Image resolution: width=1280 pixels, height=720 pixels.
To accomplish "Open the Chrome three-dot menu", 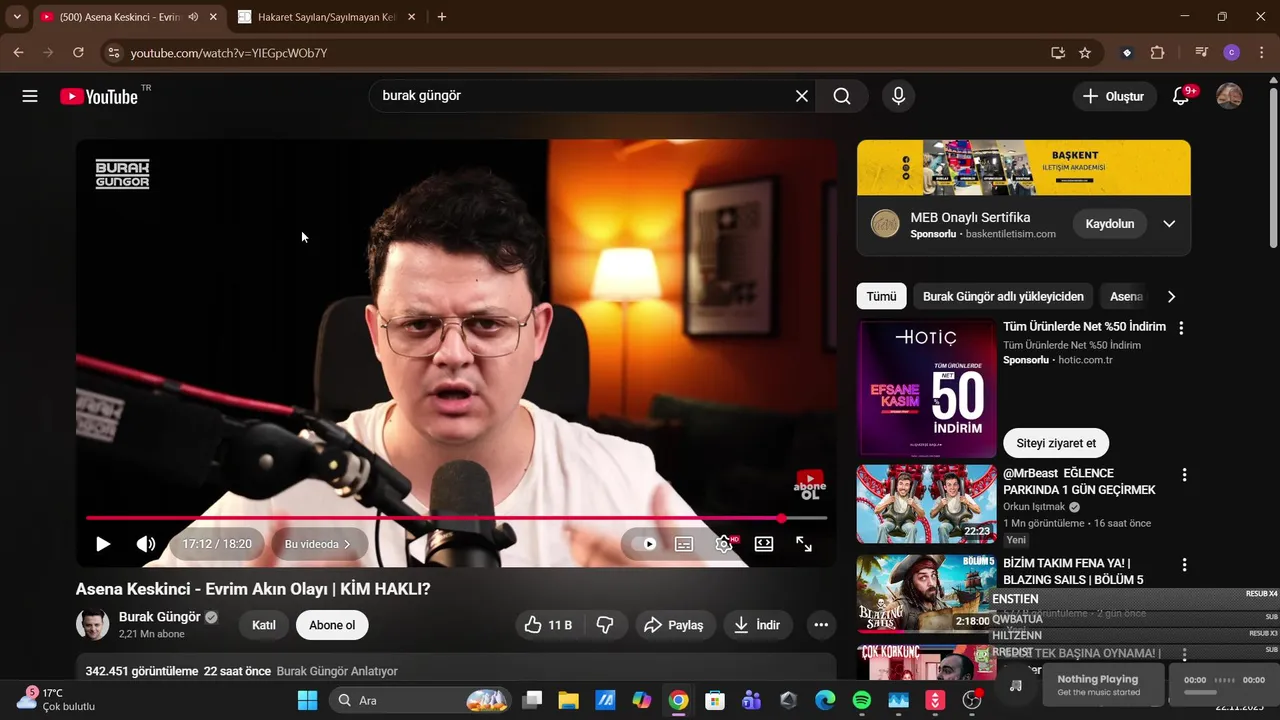I will click(x=1261, y=52).
